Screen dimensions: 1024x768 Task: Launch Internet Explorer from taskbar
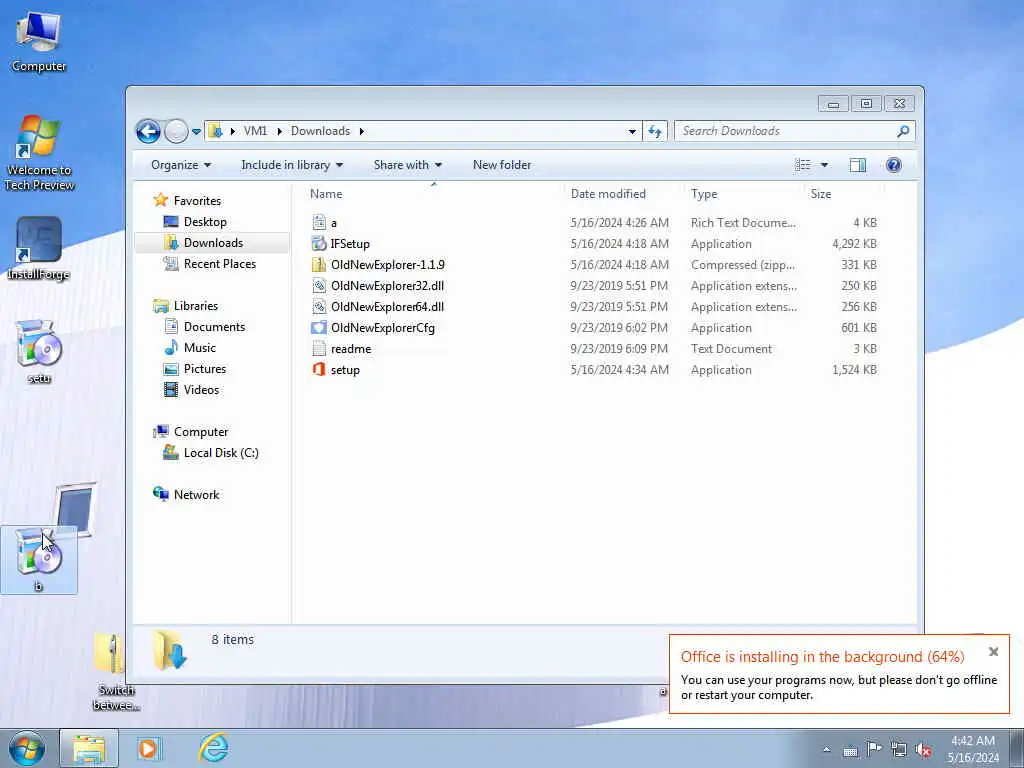(214, 748)
